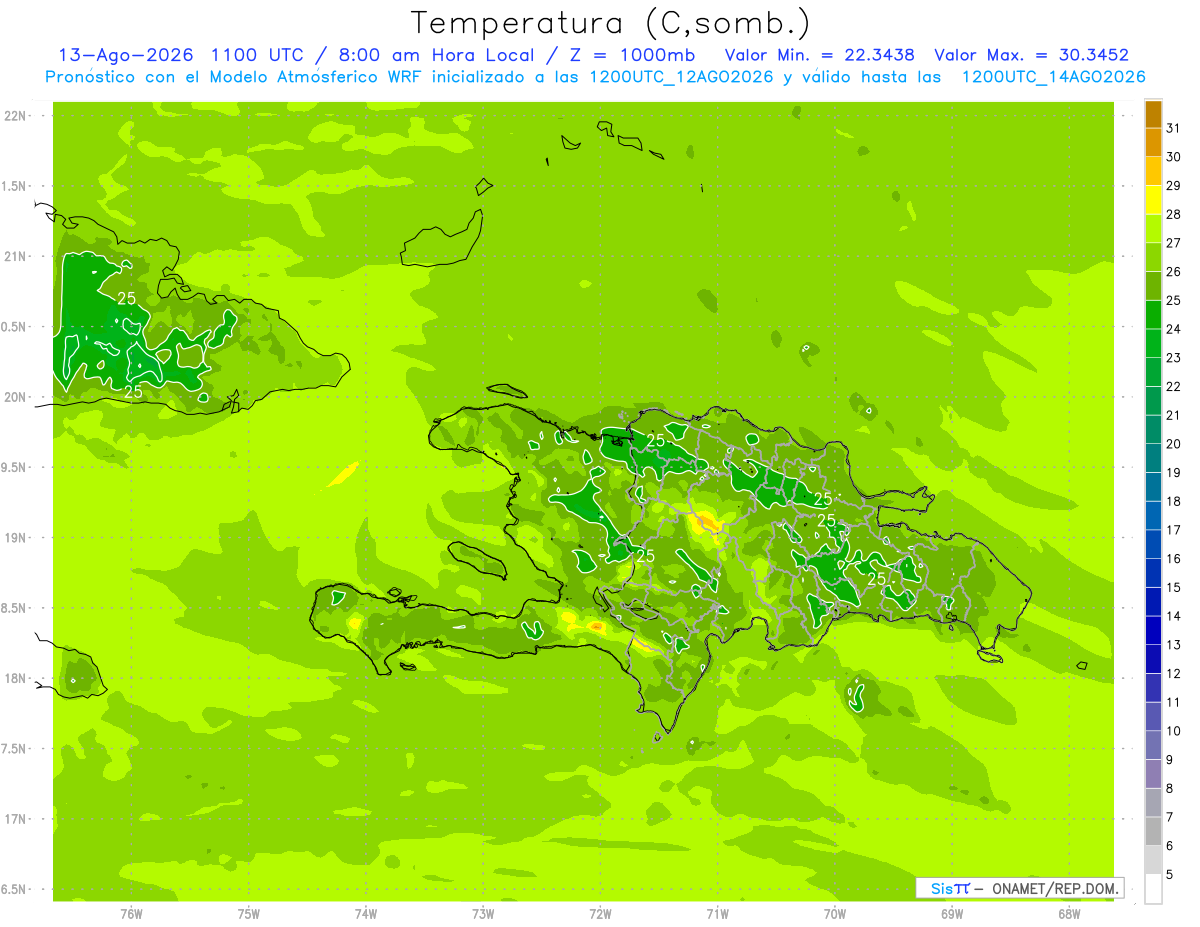
Task: Click the '22N' latitude label
Action: pos(16,115)
